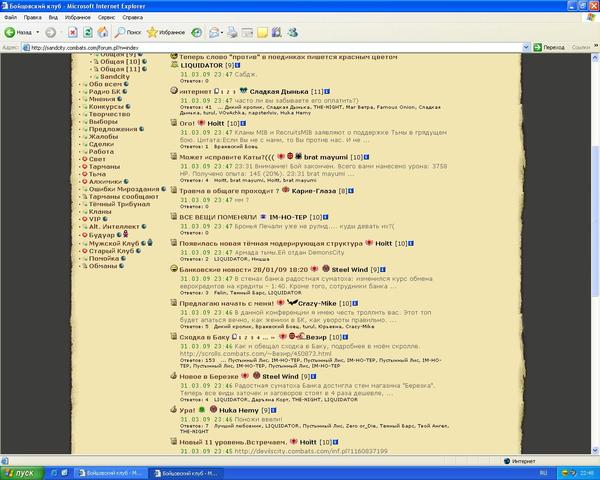Image resolution: width=600 pixels, height=480 pixels.
Task: Click info icon next to LIQUIDATOR [9]
Action: (238, 65)
